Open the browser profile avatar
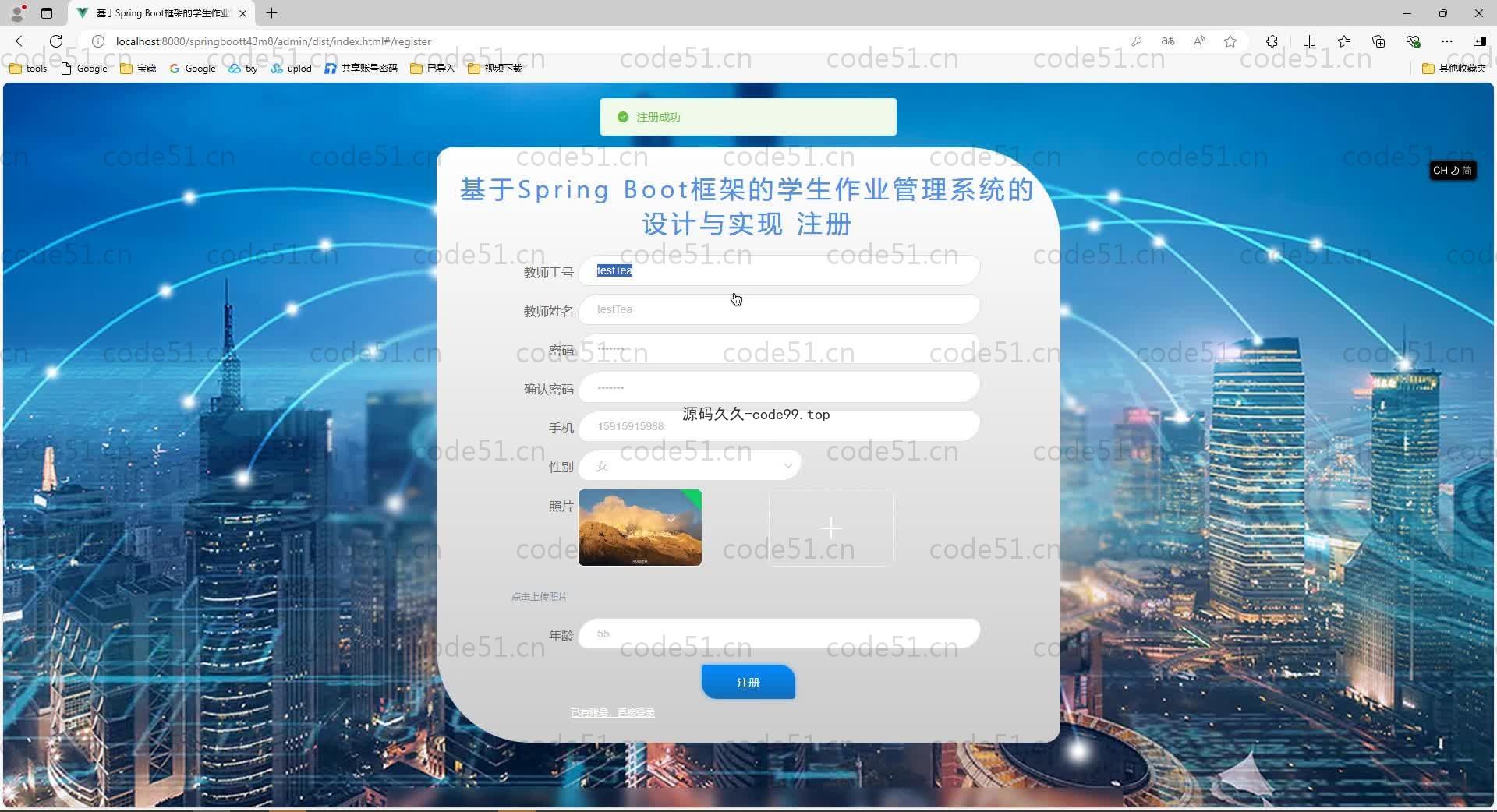Screen dimensions: 1497x812 point(17,13)
